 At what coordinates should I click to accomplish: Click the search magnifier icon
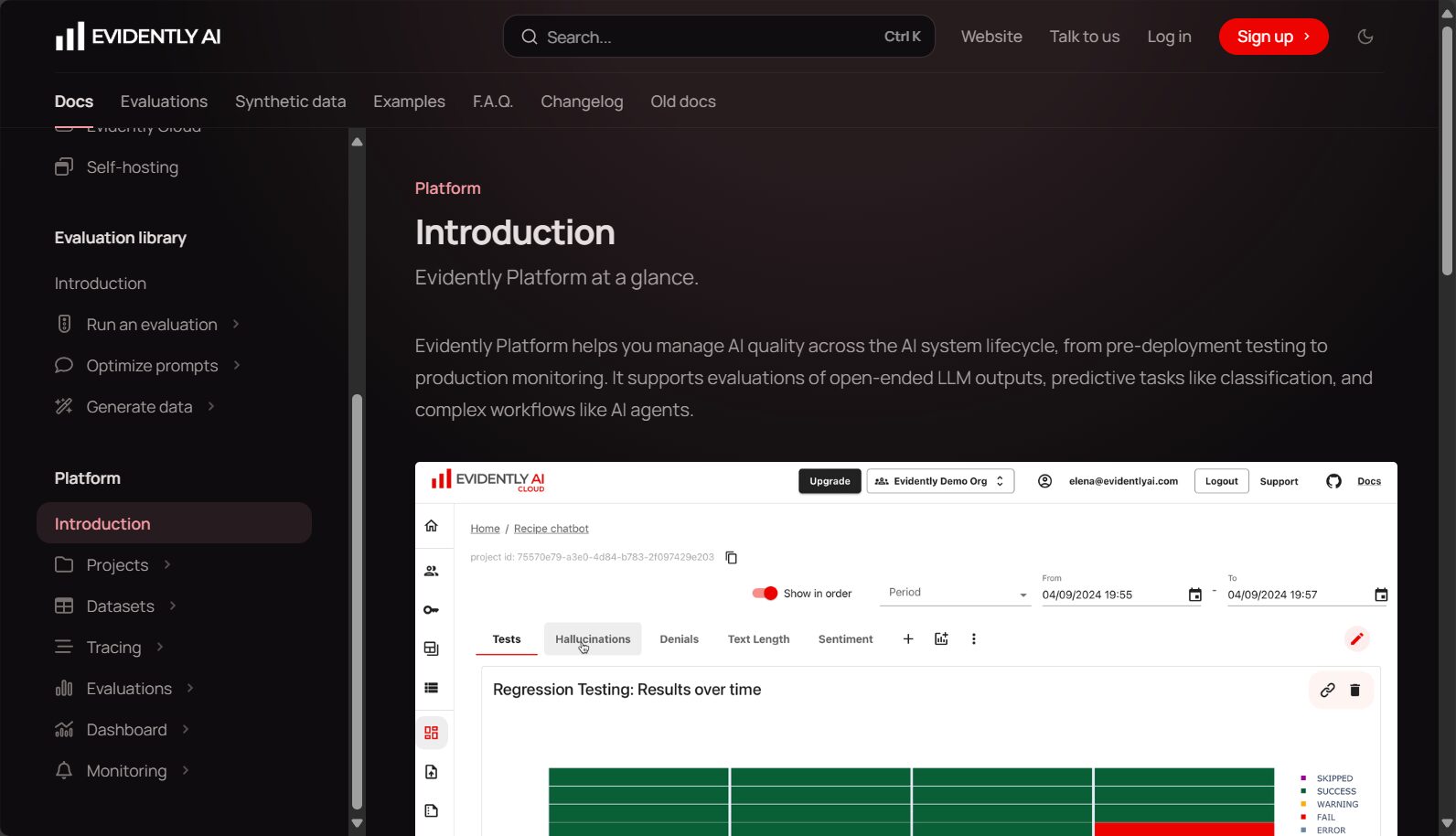[529, 37]
